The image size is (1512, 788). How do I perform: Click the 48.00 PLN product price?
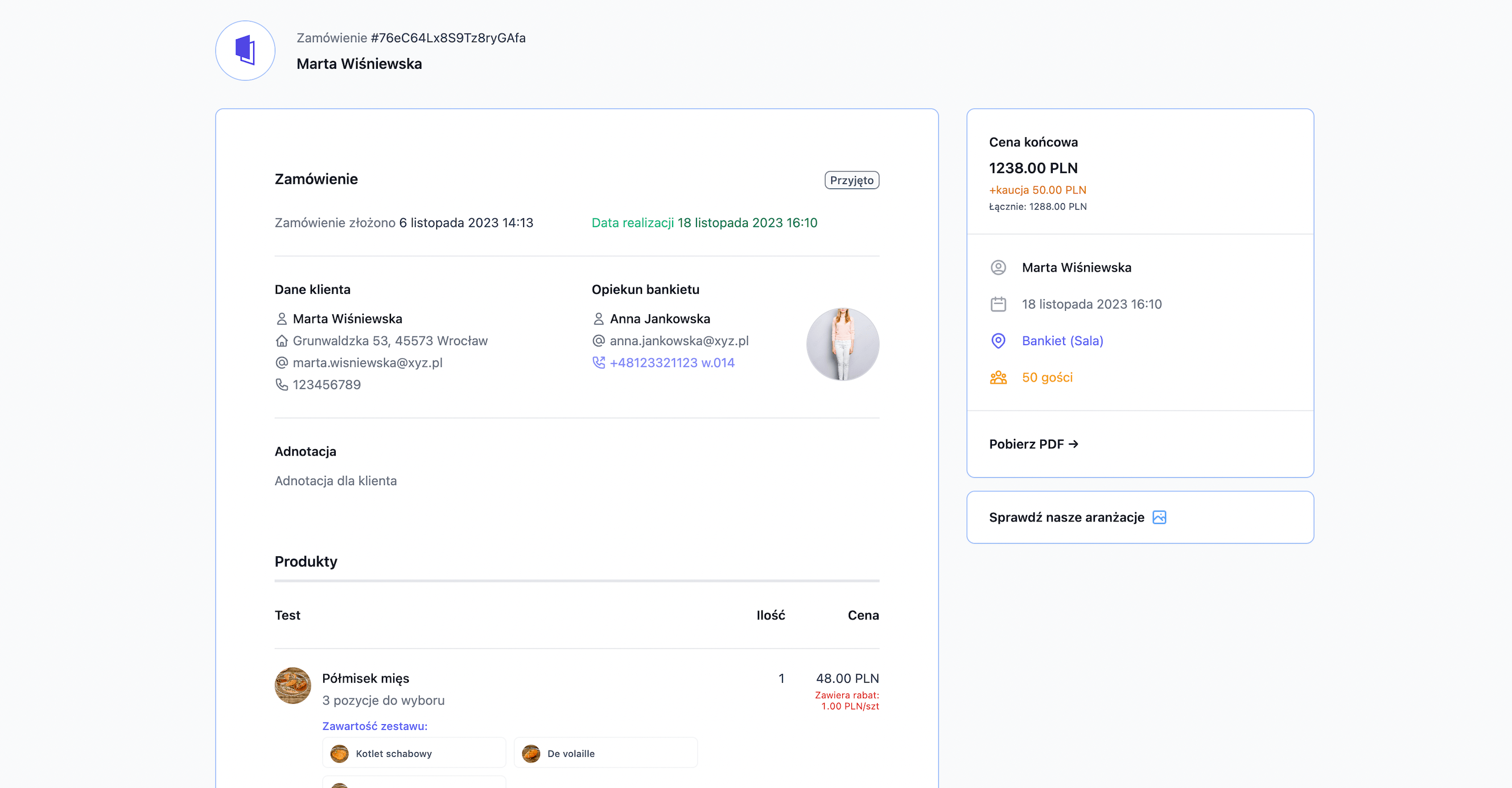pyautogui.click(x=847, y=679)
